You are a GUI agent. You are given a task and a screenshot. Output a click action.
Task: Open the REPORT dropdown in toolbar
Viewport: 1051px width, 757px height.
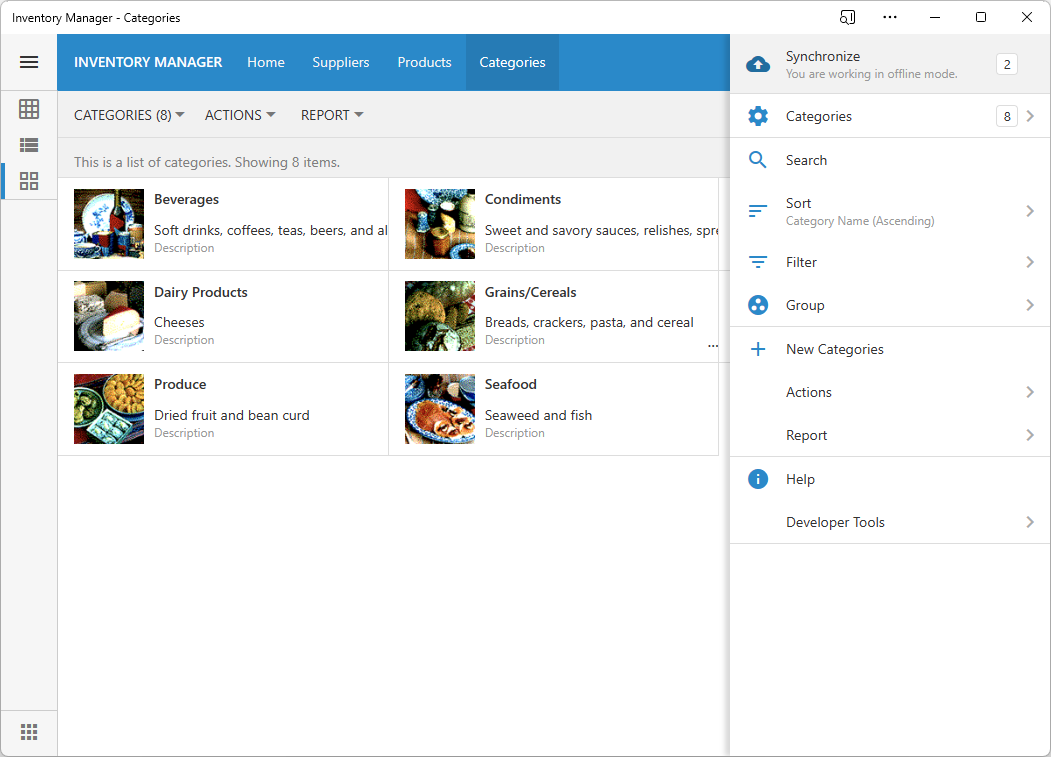click(x=332, y=115)
